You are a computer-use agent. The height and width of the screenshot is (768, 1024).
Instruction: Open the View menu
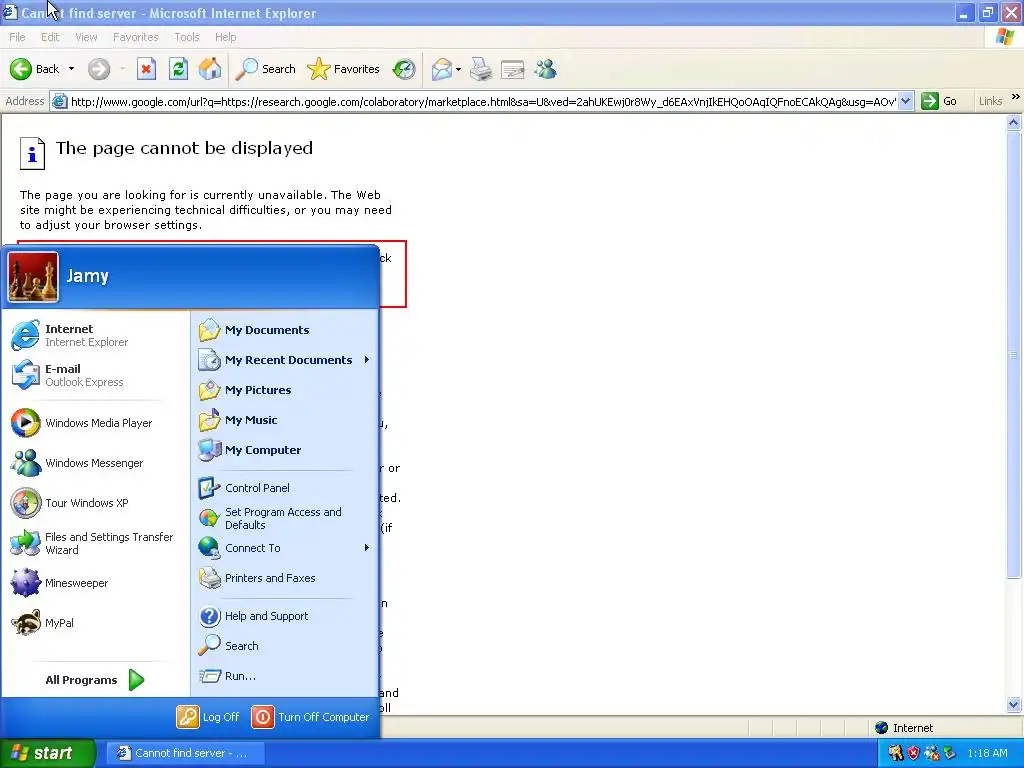86,37
